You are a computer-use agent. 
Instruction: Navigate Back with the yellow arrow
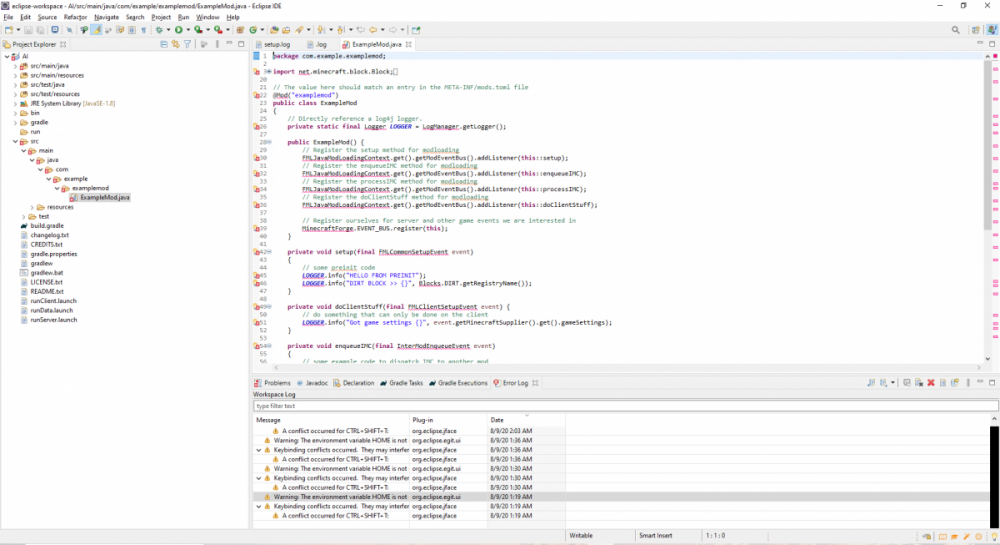(373, 29)
